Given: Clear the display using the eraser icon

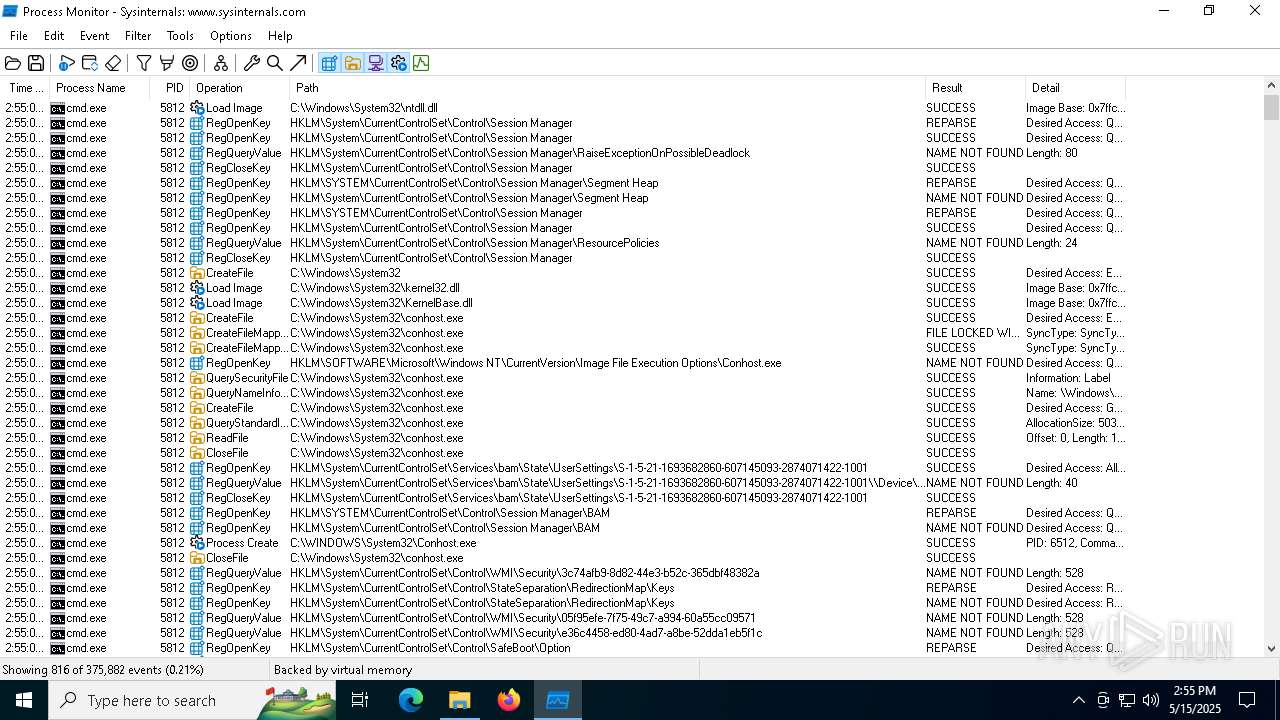Looking at the screenshot, I should tap(113, 63).
